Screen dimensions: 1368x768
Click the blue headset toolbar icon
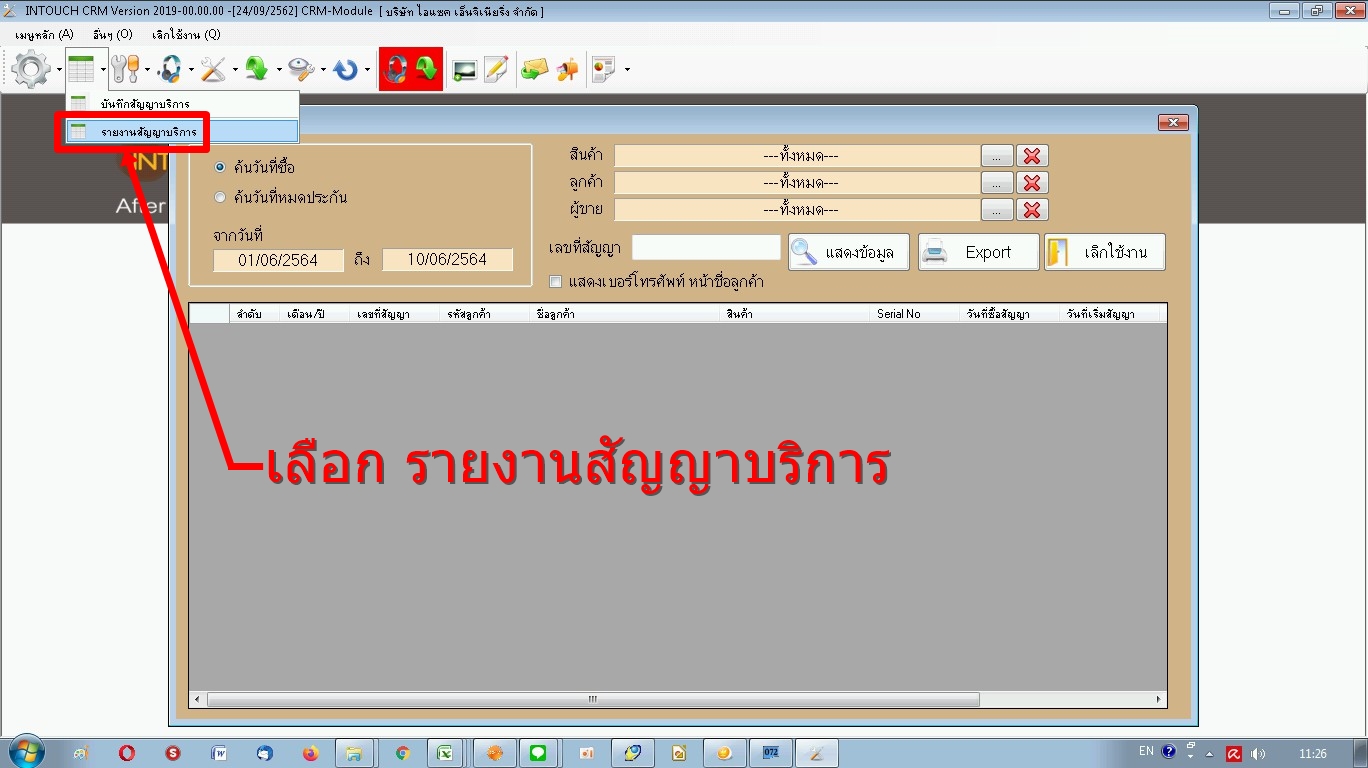[x=170, y=69]
